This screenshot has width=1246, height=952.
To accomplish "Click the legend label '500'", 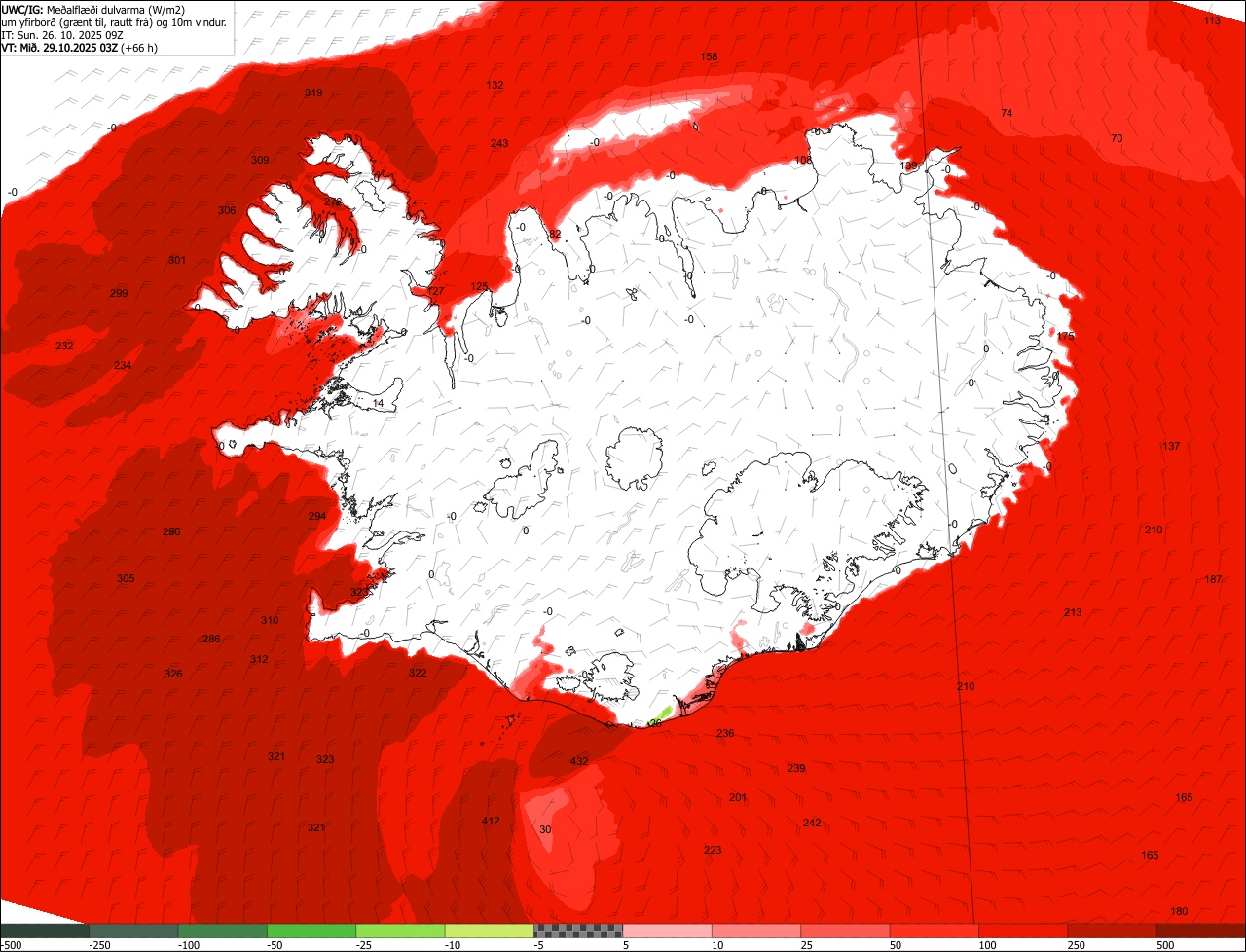I will tap(1164, 945).
